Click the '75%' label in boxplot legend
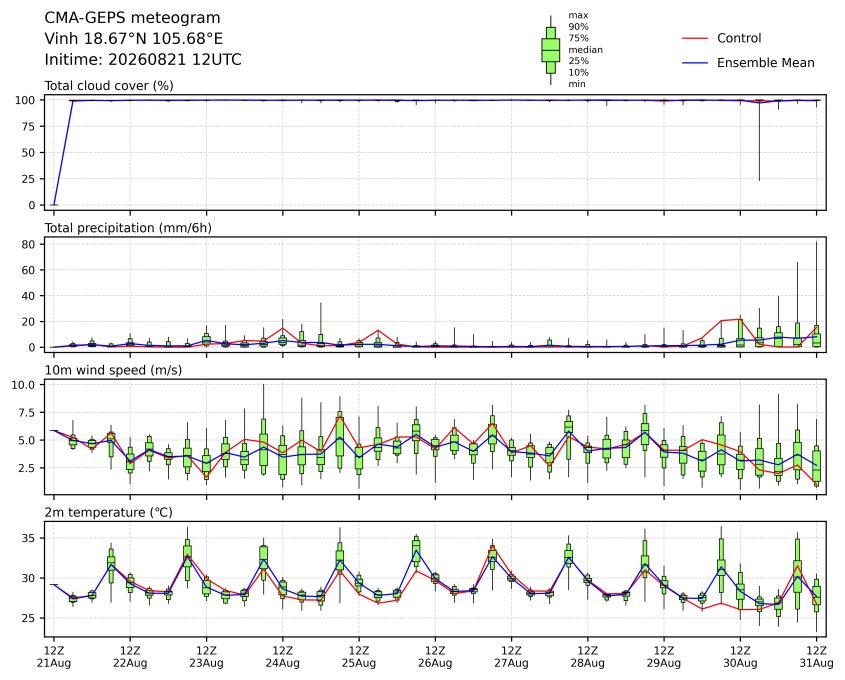The image size is (845, 680). [578, 38]
